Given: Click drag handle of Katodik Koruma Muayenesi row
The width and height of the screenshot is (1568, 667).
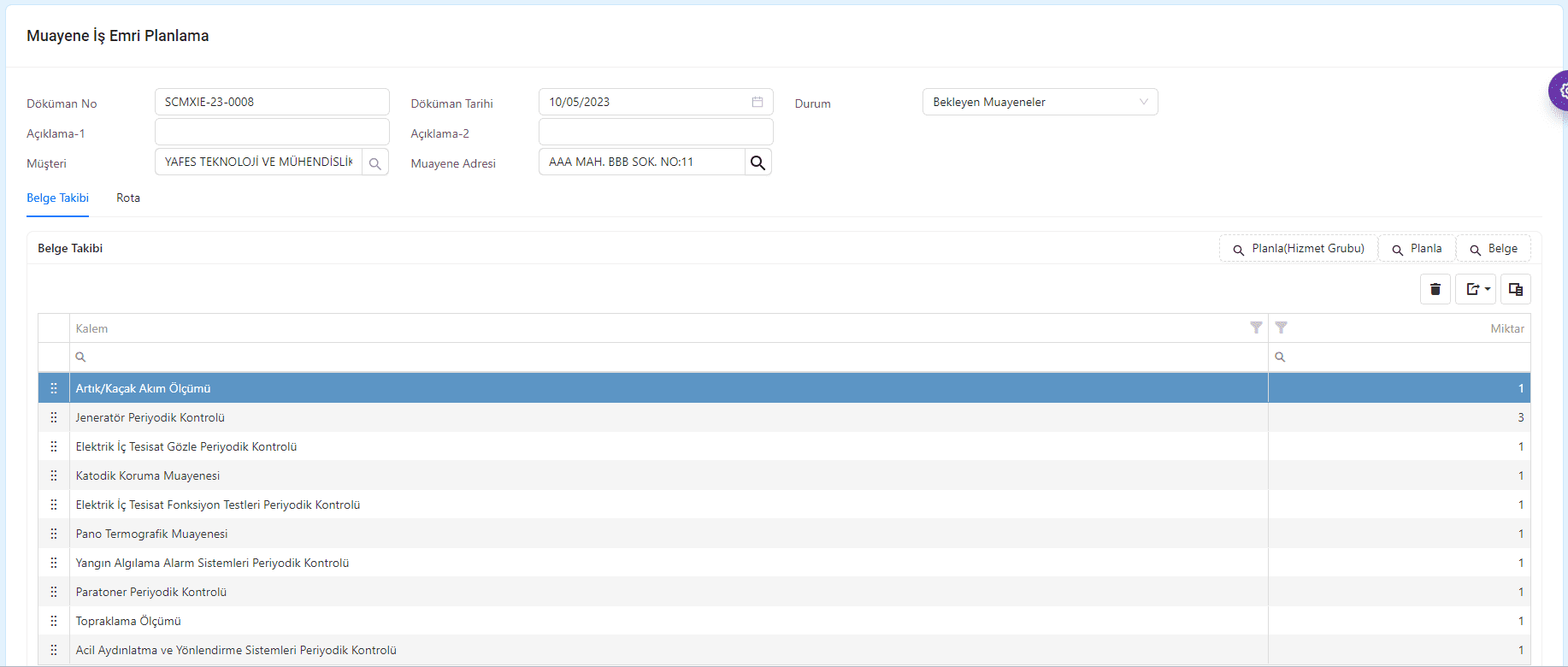Looking at the screenshot, I should pos(54,475).
